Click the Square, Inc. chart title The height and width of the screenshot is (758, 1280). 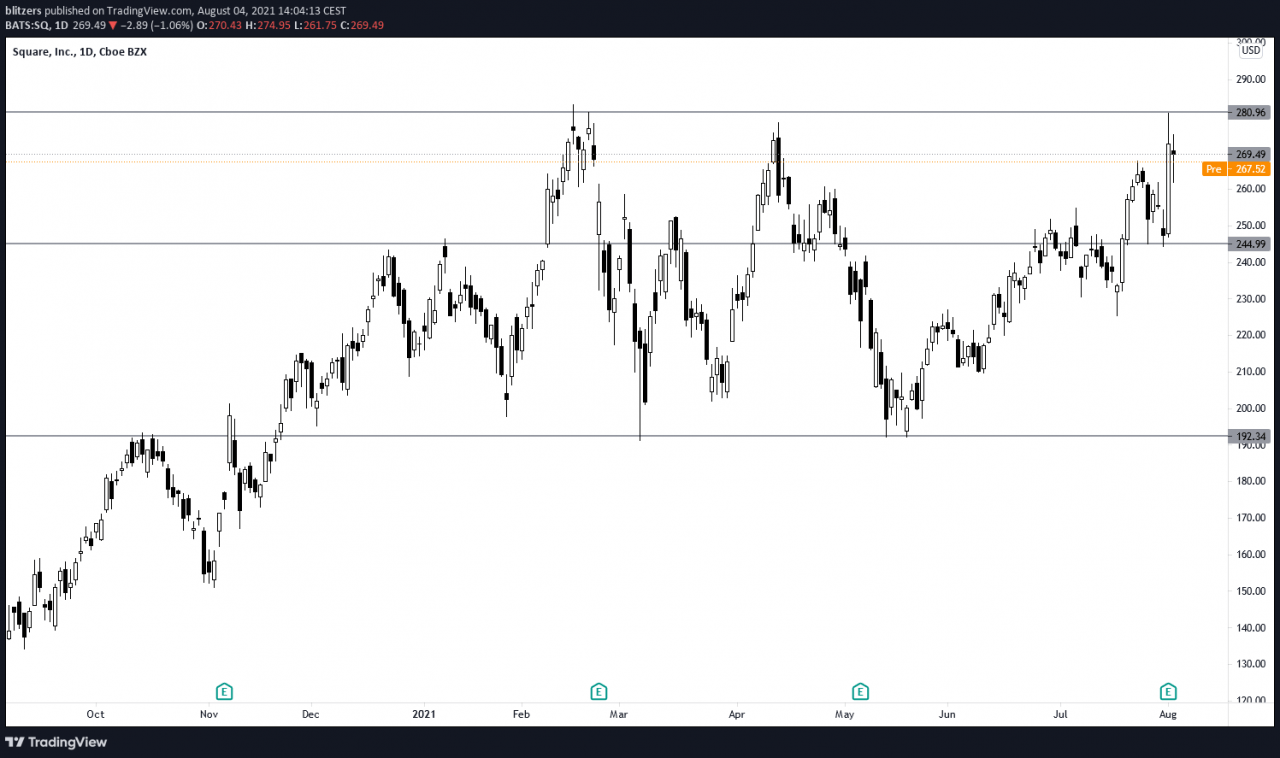pyautogui.click(x=79, y=52)
